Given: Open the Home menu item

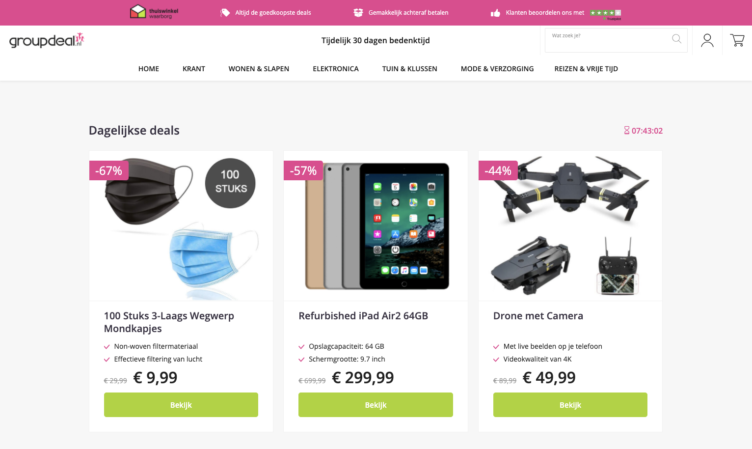Looking at the screenshot, I should tap(148, 69).
